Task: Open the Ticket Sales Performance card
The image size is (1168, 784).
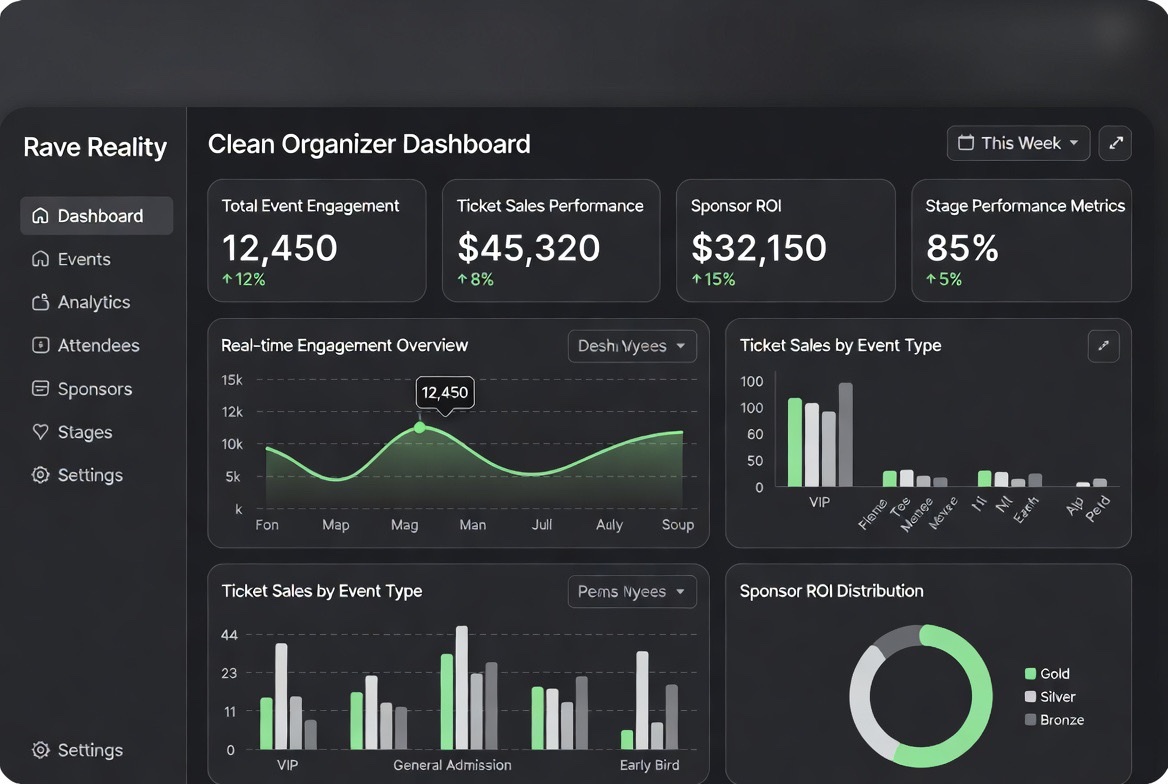Action: click(551, 240)
